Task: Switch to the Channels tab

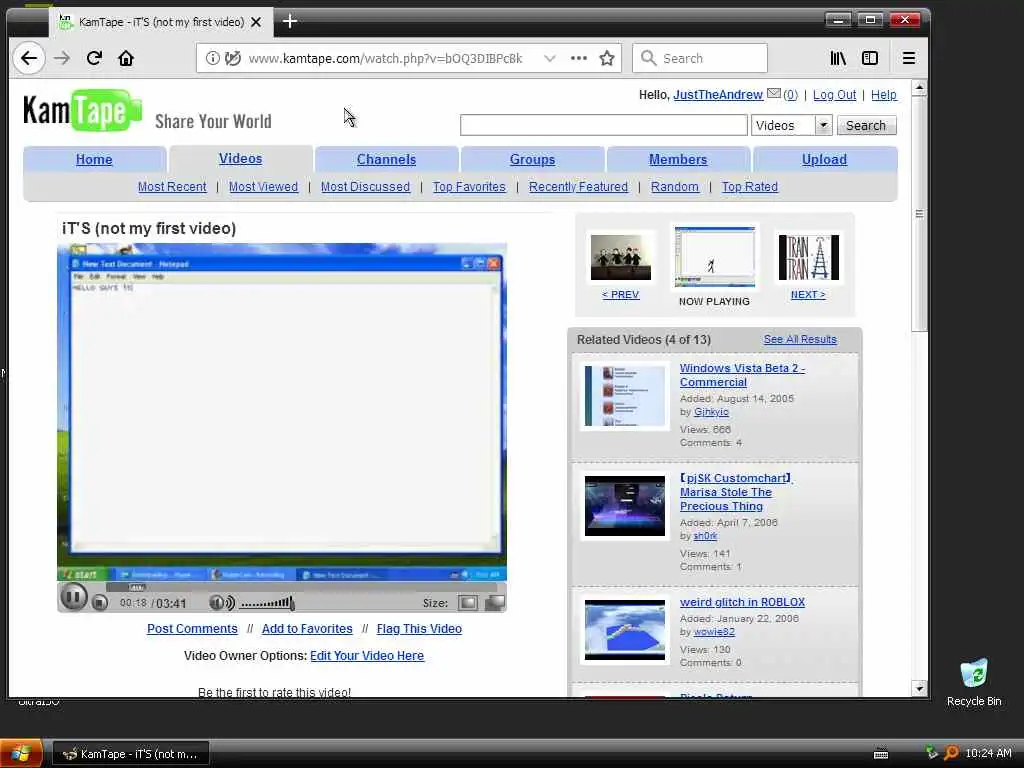Action: [x=386, y=159]
